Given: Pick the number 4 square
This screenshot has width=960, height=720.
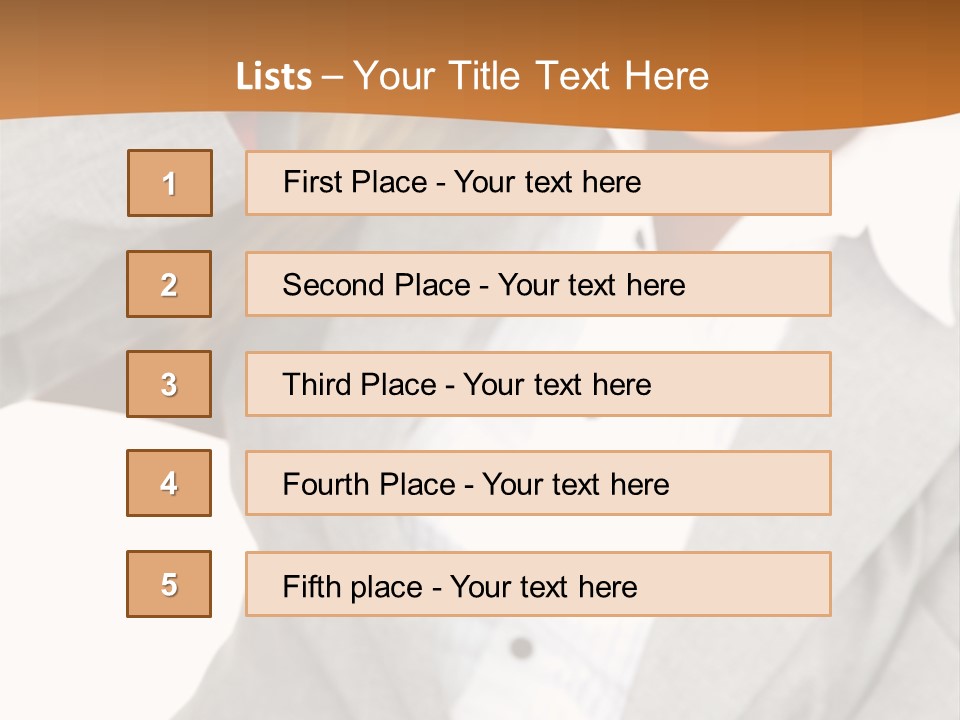Looking at the screenshot, I should [169, 483].
